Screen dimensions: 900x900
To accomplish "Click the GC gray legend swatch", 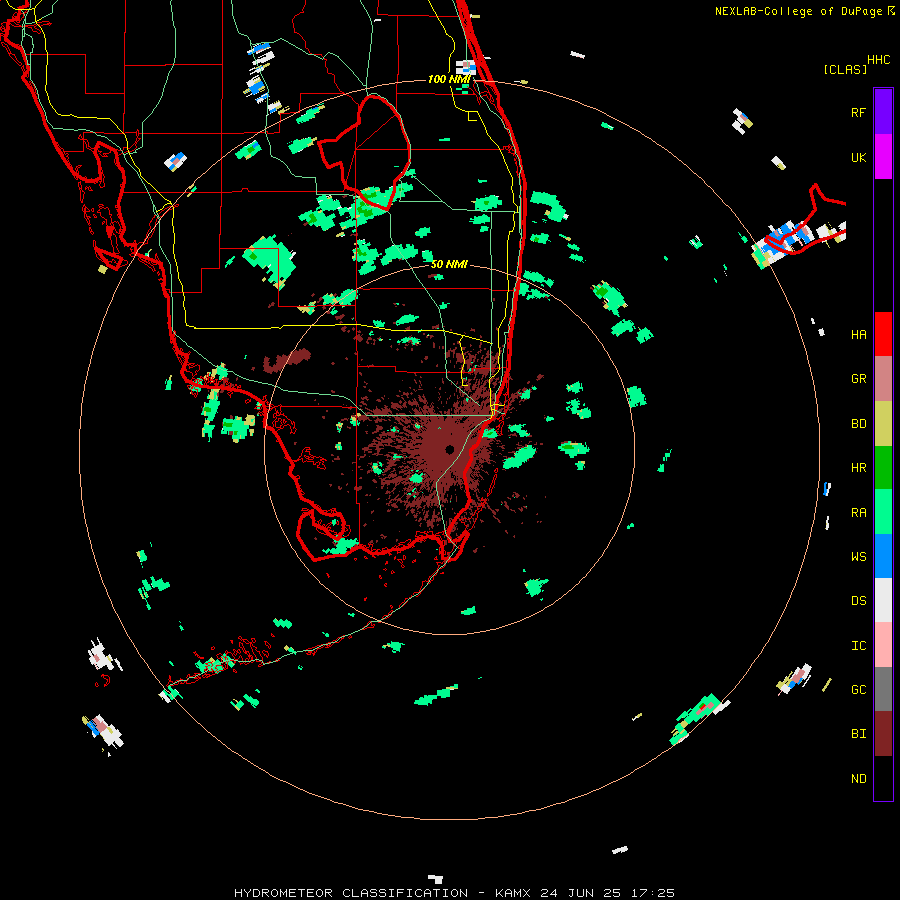I will [883, 689].
